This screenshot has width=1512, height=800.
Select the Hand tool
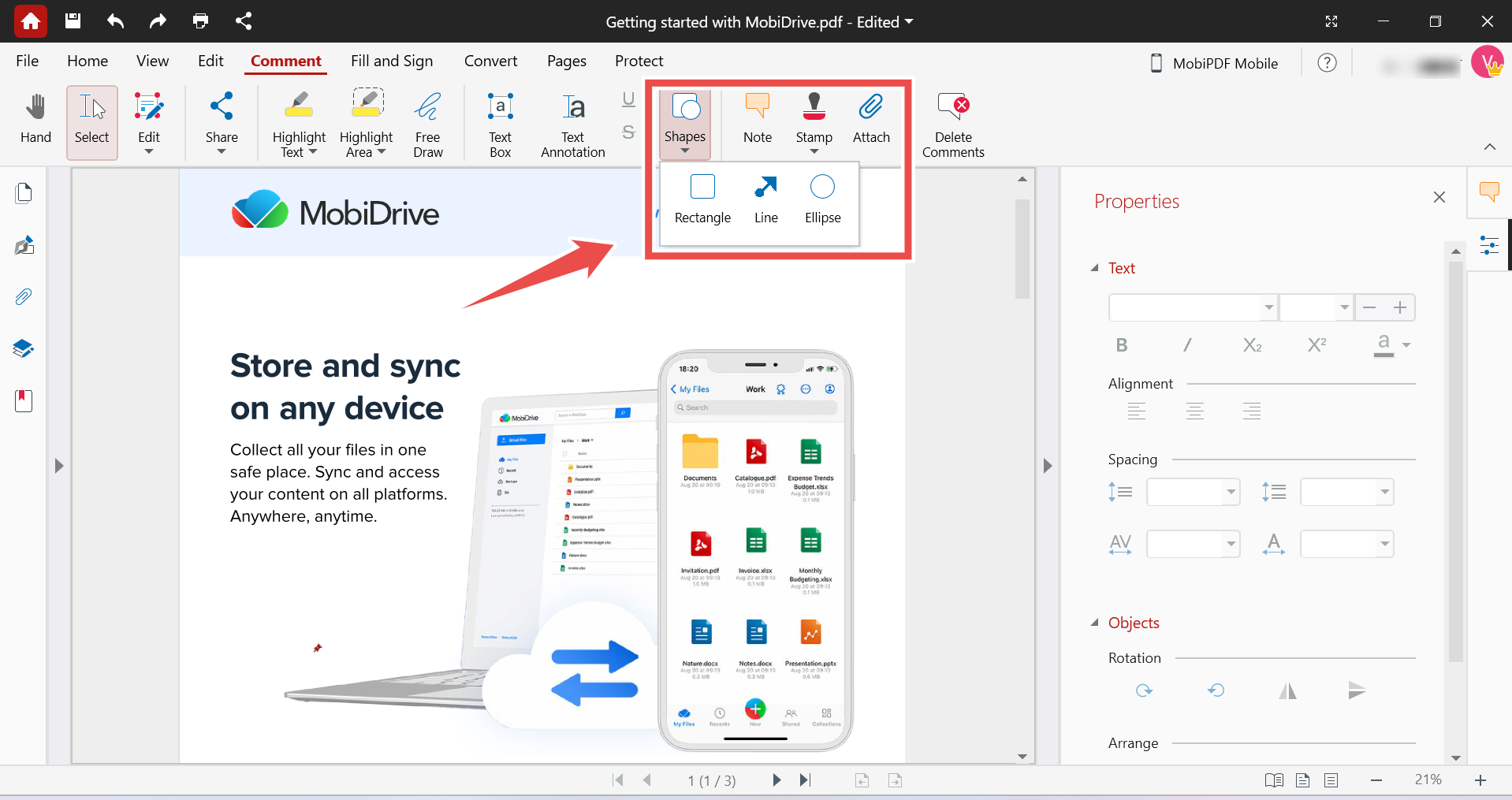[x=35, y=120]
